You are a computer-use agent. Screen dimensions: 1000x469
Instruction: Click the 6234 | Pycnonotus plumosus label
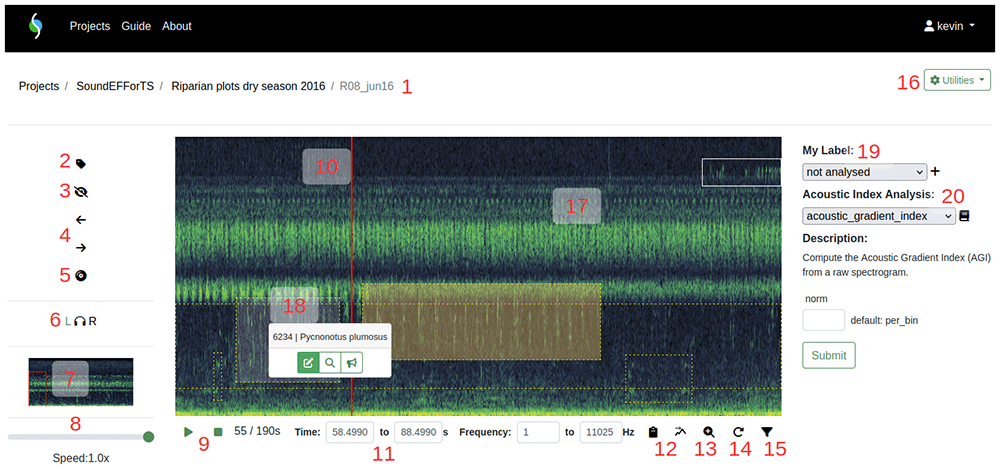click(330, 336)
